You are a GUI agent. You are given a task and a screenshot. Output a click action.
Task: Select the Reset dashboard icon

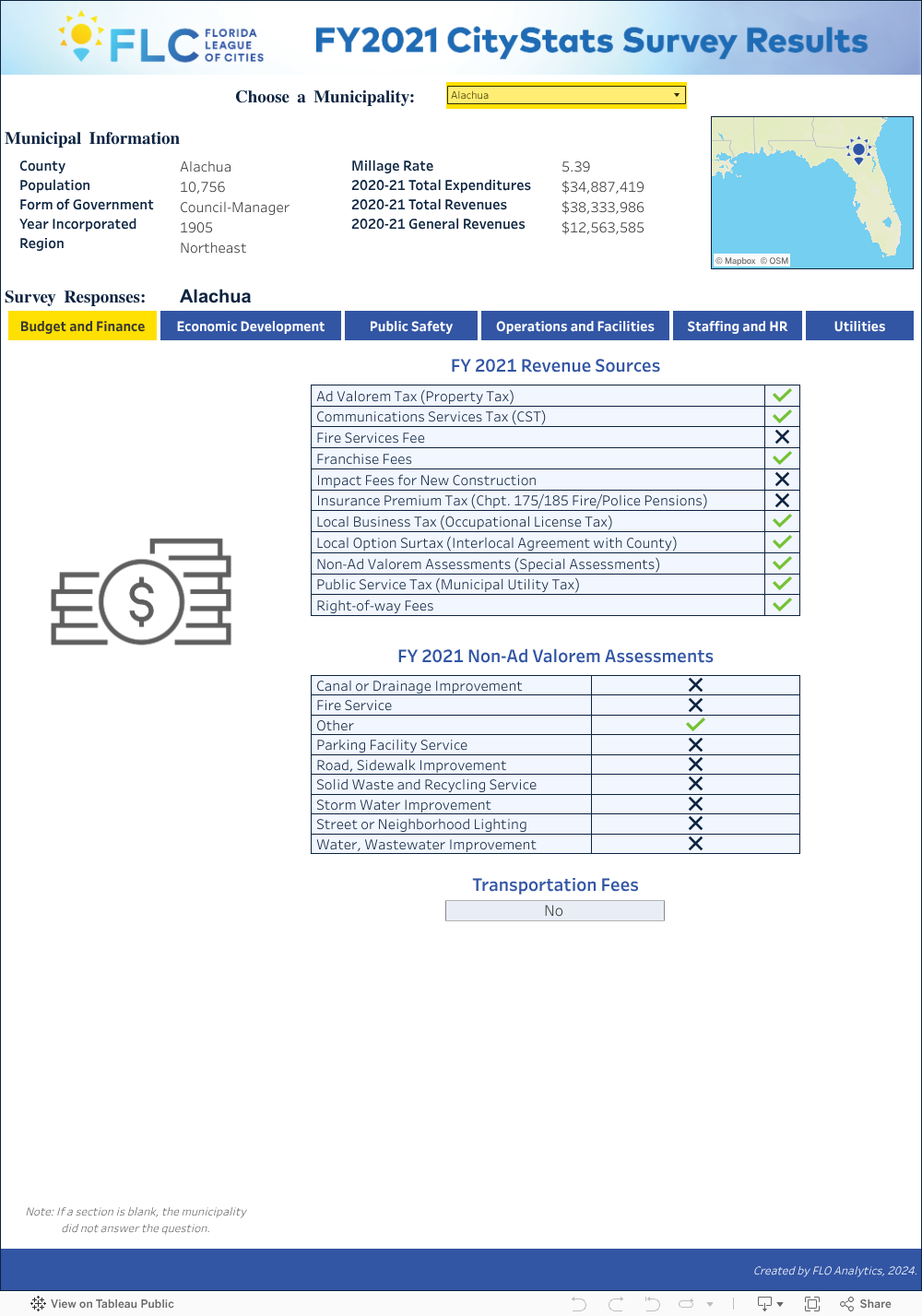[650, 1303]
